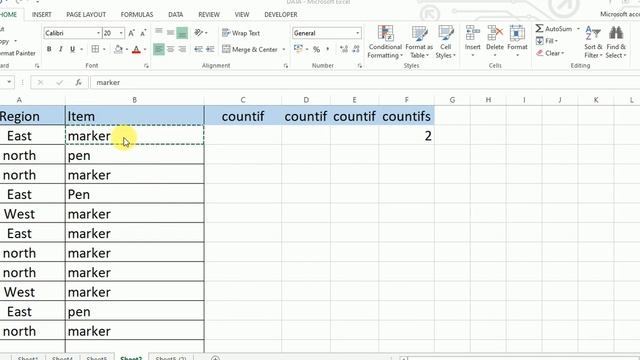
Task: Apply Comma Style
Action: [328, 49]
